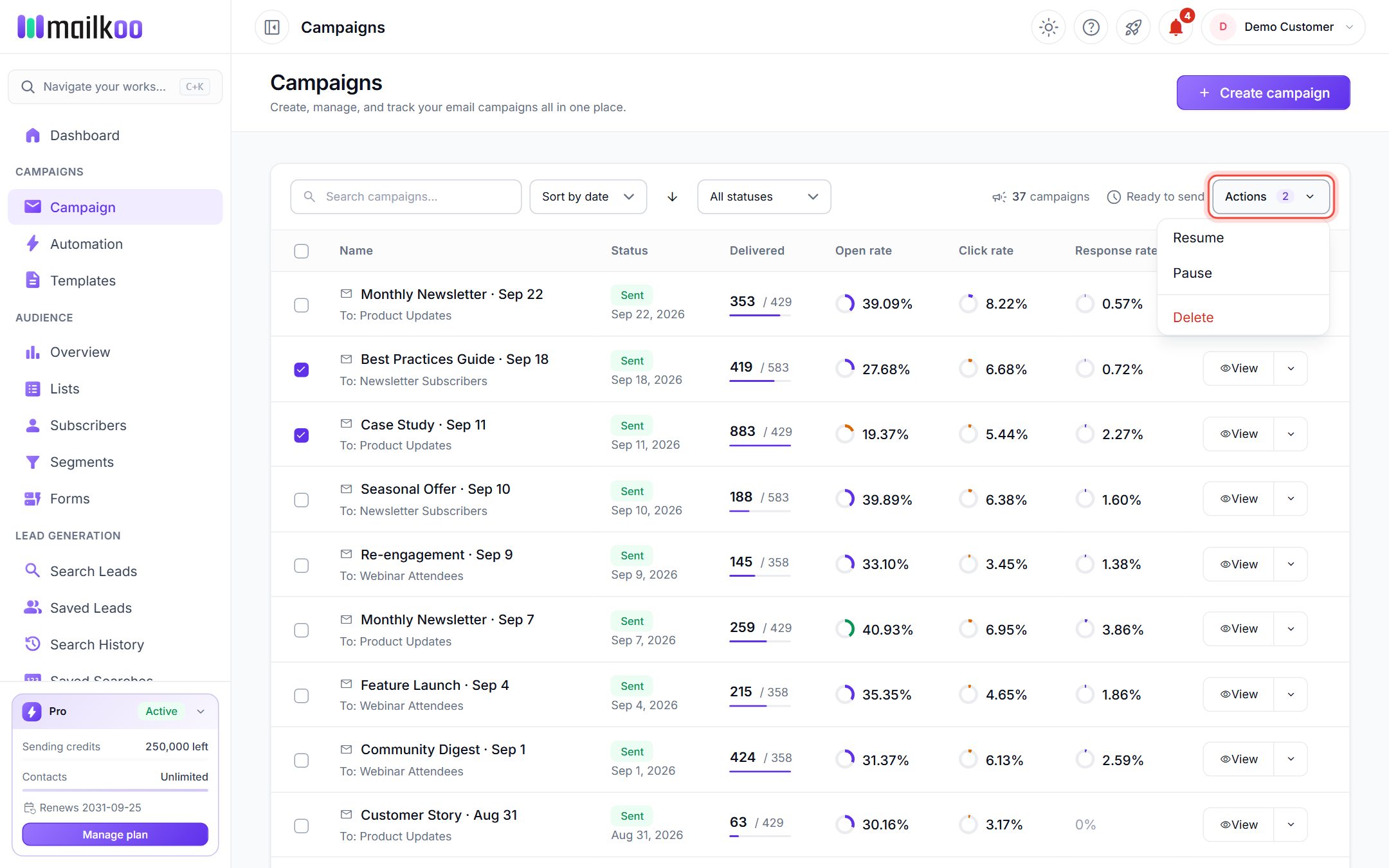Open Search History item
The height and width of the screenshot is (868, 1389).
point(115,645)
